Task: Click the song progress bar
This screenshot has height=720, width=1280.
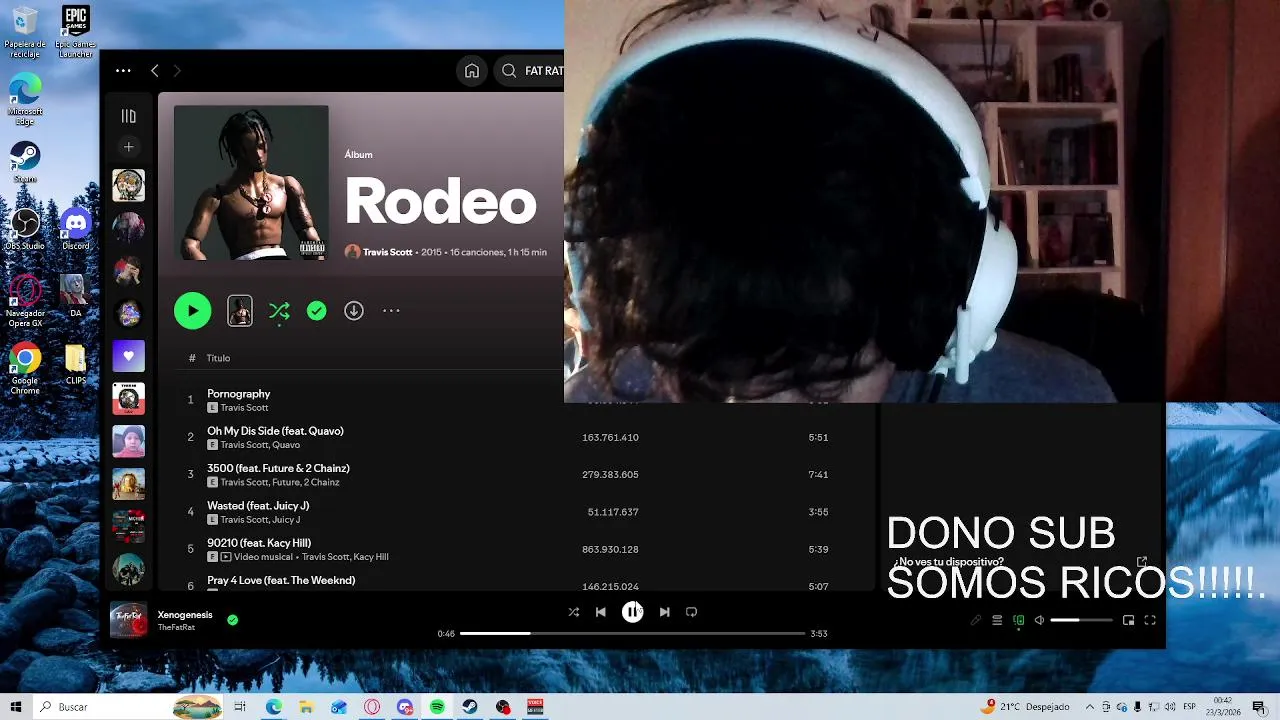Action: [632, 633]
